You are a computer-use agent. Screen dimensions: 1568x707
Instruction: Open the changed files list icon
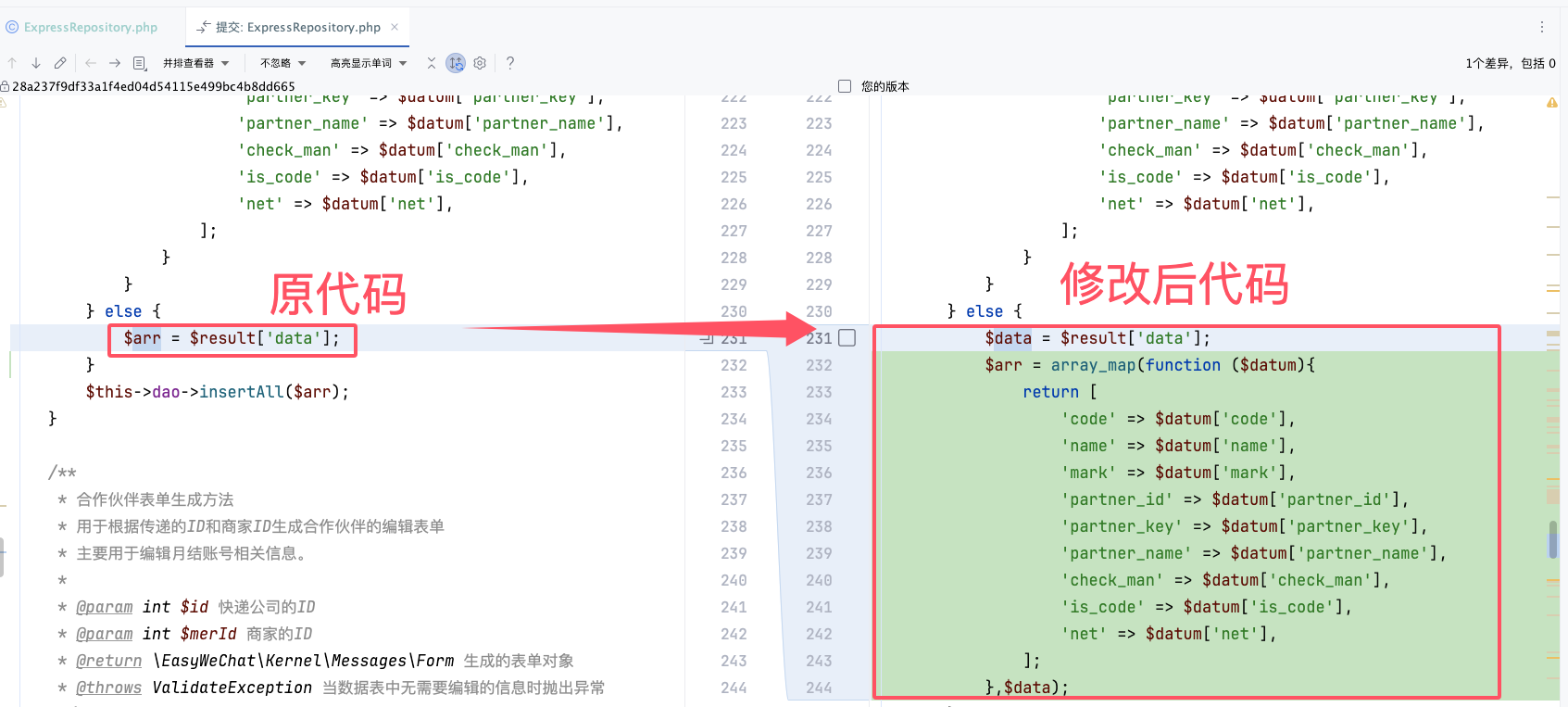(x=140, y=63)
